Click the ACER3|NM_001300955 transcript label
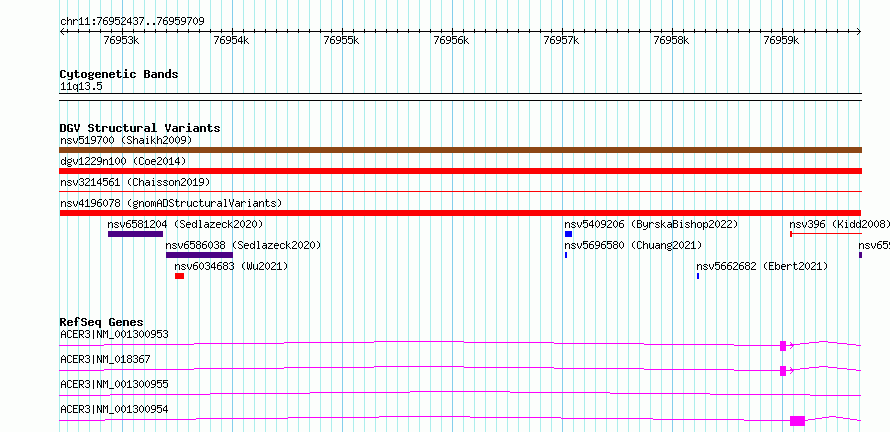Viewport: 890px width, 432px height. coord(115,384)
